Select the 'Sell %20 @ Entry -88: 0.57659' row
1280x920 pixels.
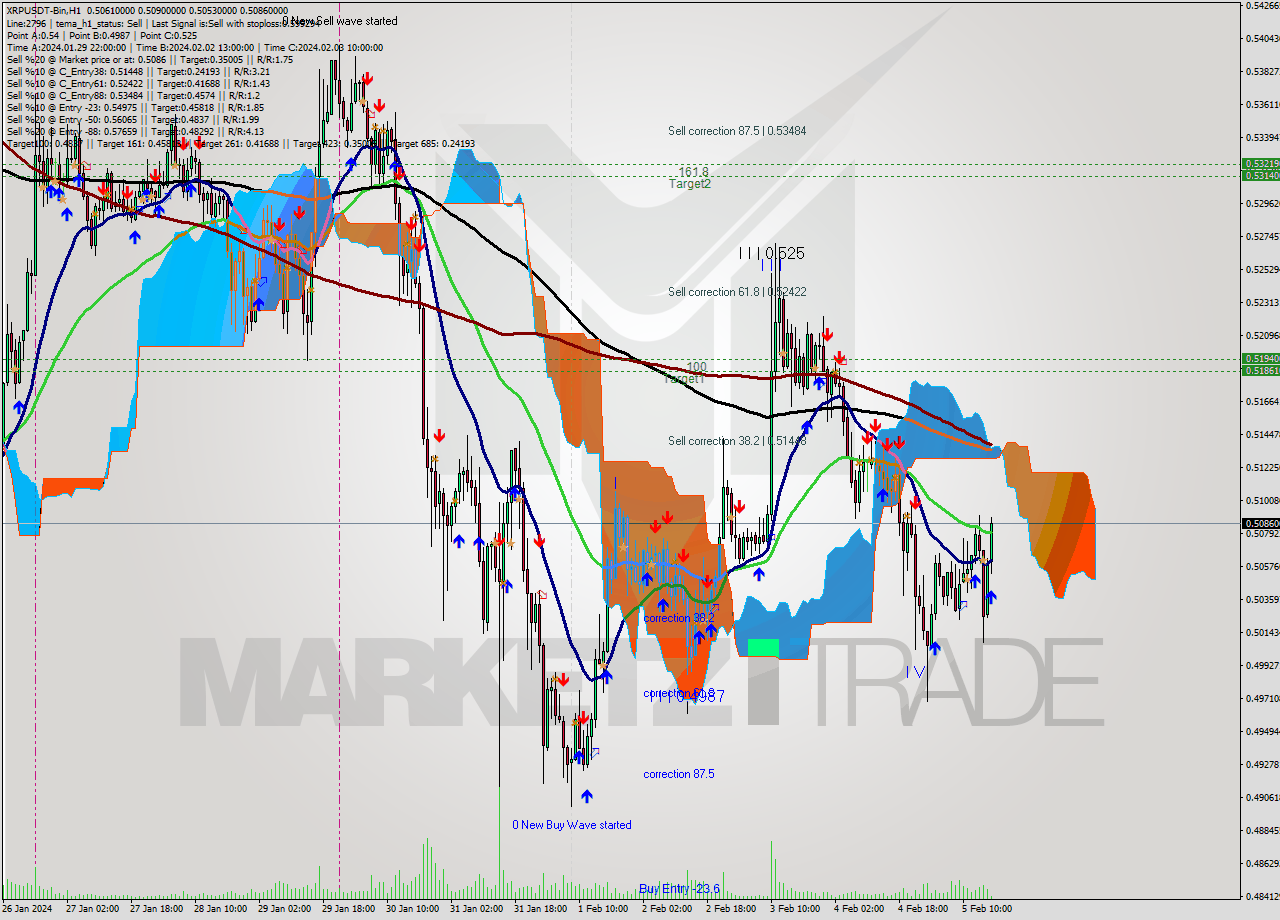pos(134,131)
